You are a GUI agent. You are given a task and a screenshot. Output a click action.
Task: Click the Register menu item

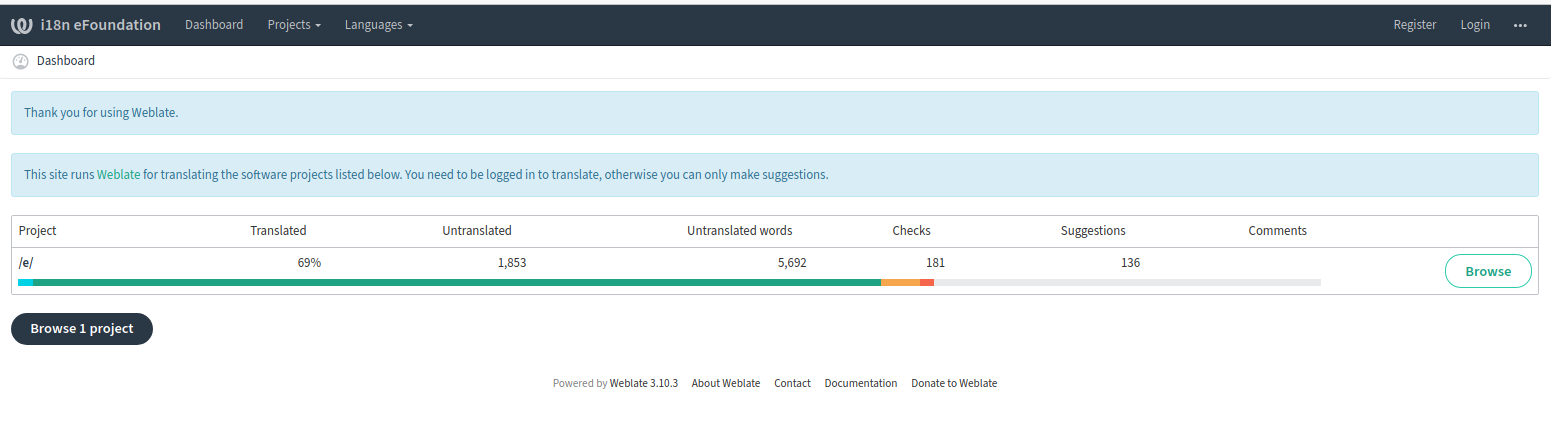1414,25
